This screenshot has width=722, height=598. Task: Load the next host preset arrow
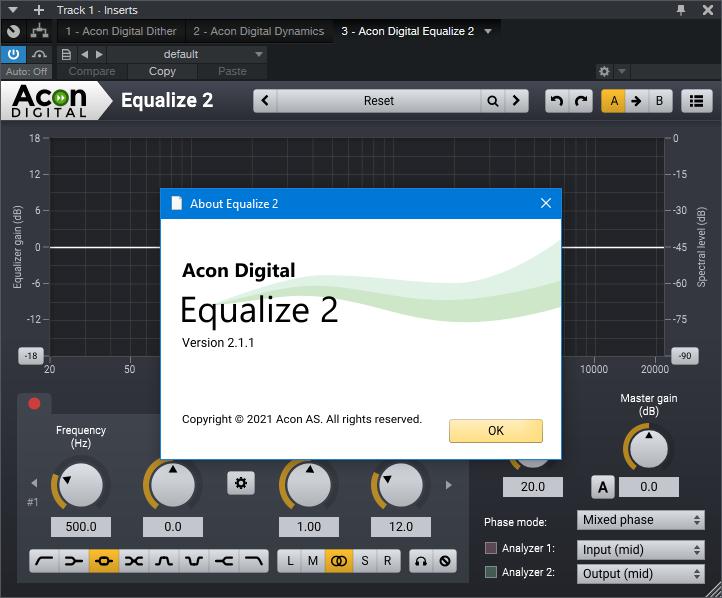99,54
